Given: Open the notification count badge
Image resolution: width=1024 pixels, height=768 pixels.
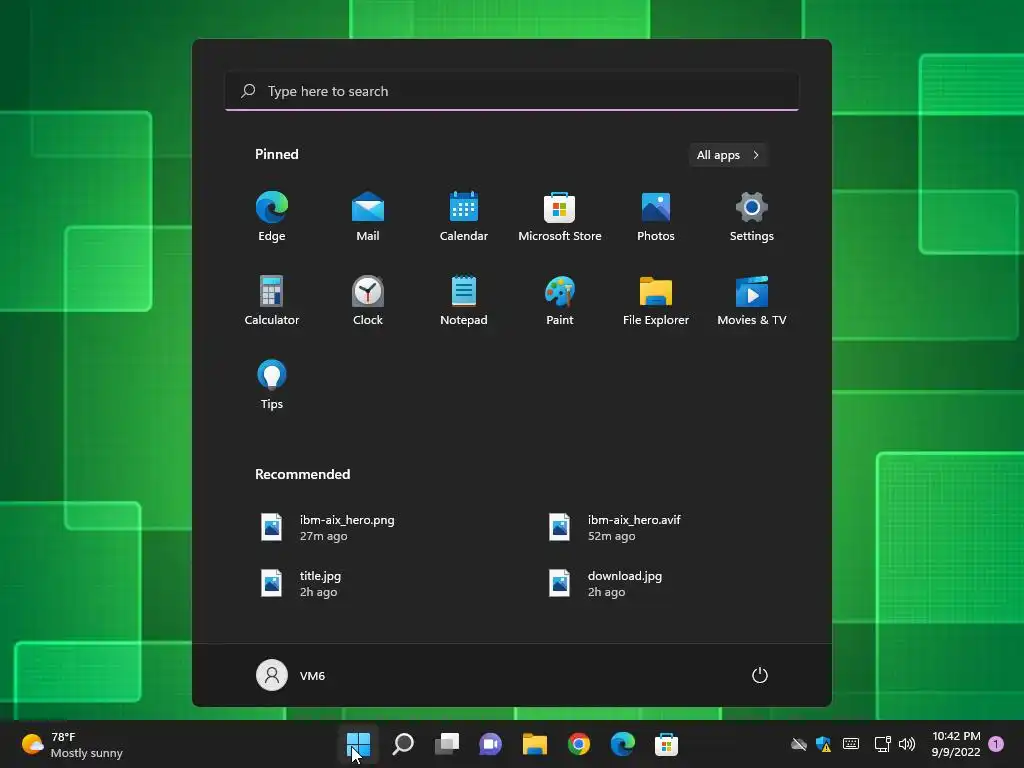Looking at the screenshot, I should 996,744.
